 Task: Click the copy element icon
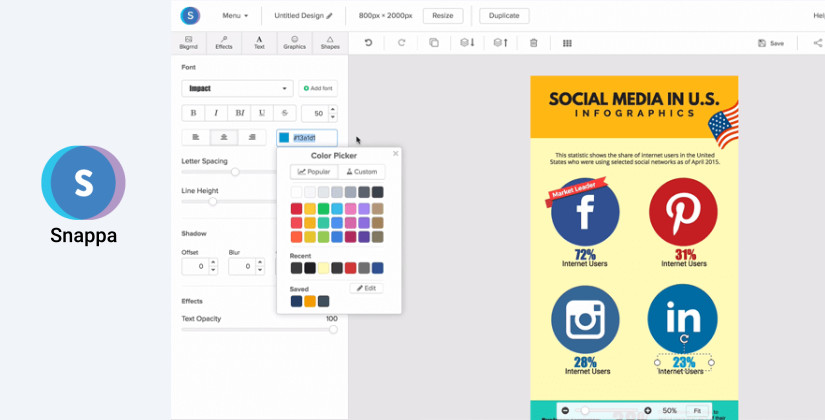click(x=434, y=43)
